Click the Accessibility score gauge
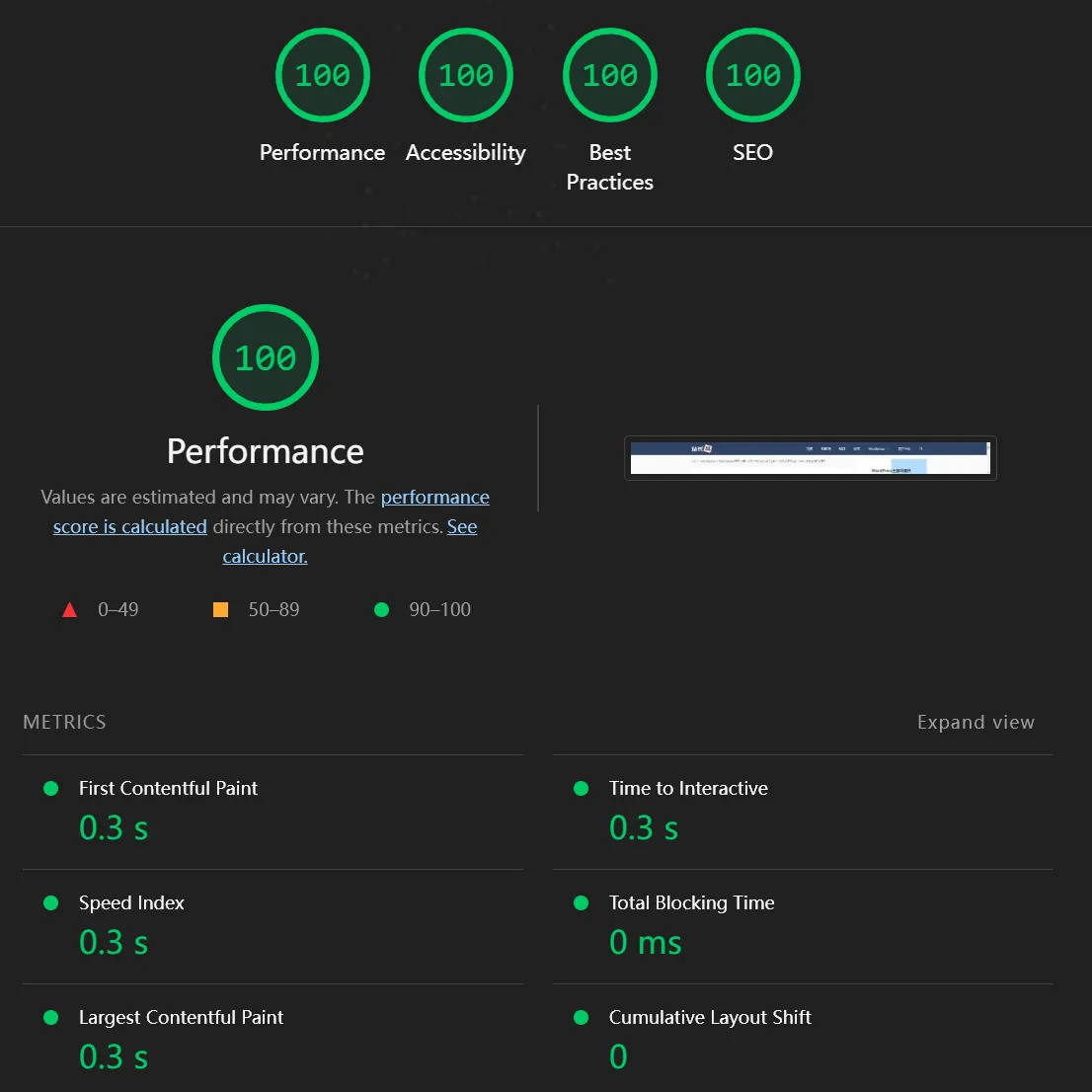 pos(465,75)
